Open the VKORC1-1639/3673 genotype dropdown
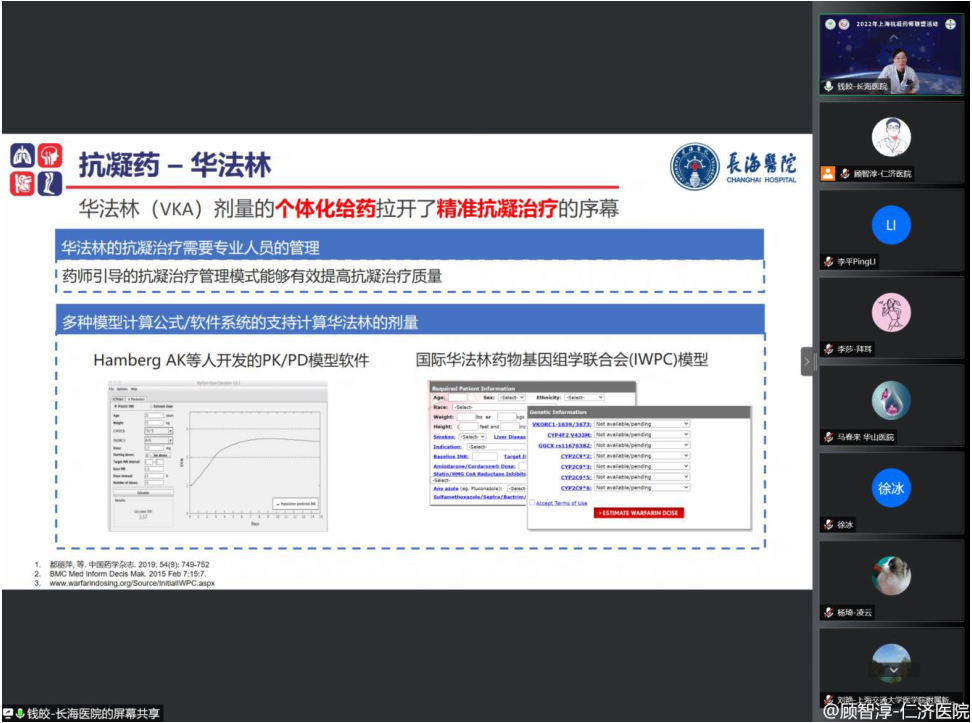This screenshot has width=972, height=723. pos(644,424)
